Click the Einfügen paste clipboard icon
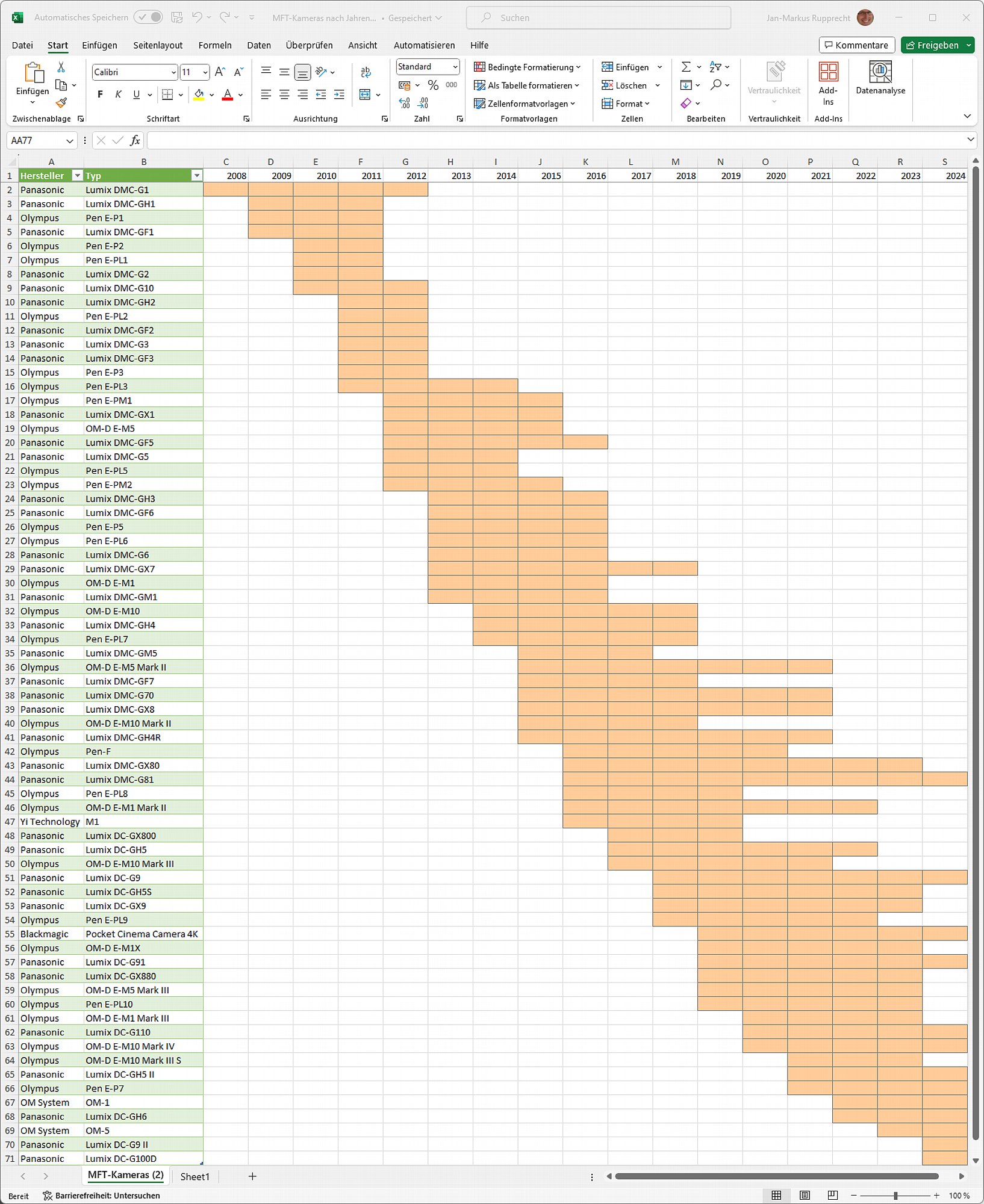 click(x=33, y=73)
